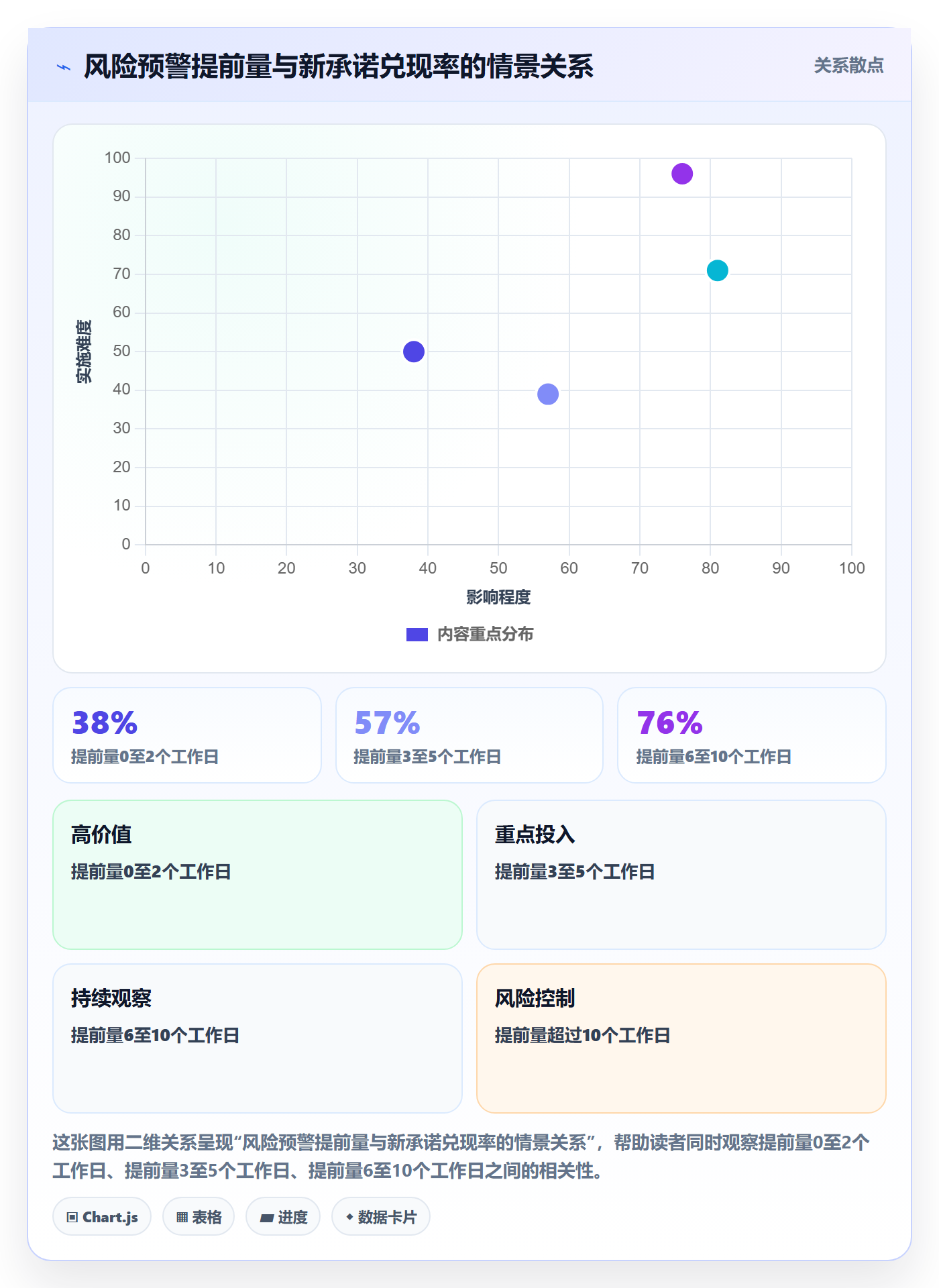Click the 表格 tag chip
Image resolution: width=939 pixels, height=1288 pixels.
tap(199, 1217)
